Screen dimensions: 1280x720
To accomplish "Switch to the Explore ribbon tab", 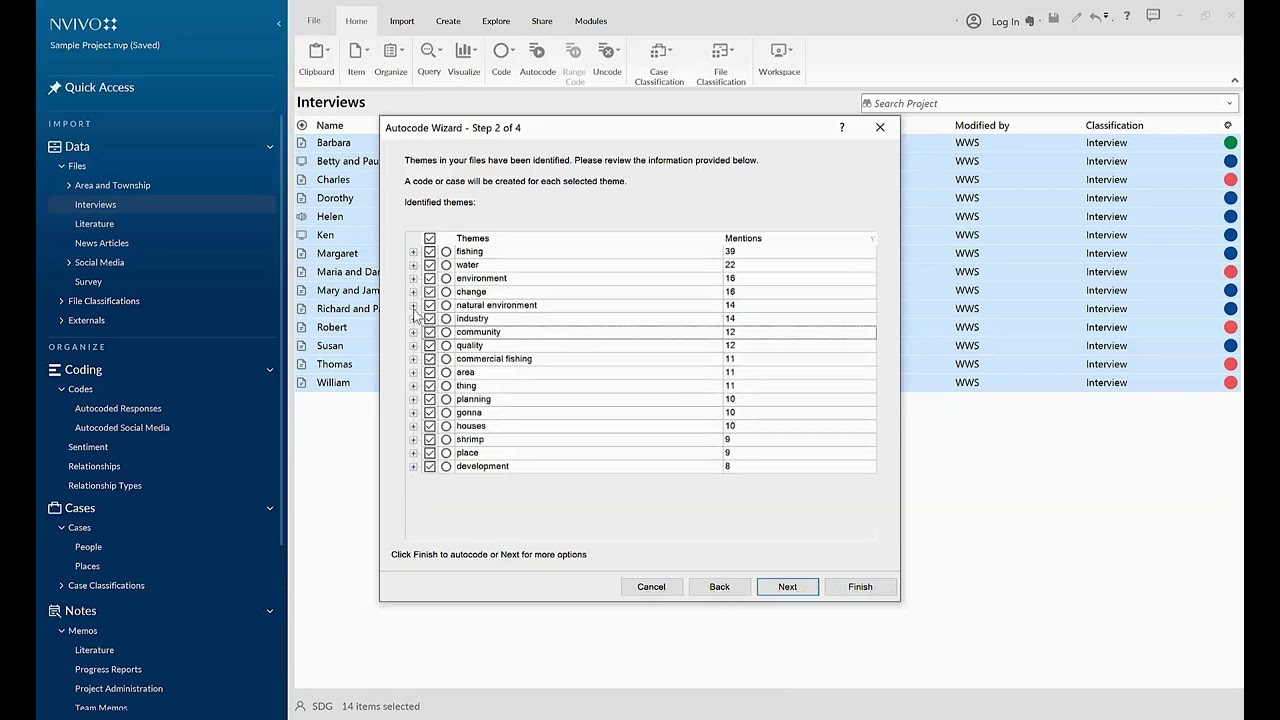I will [496, 21].
